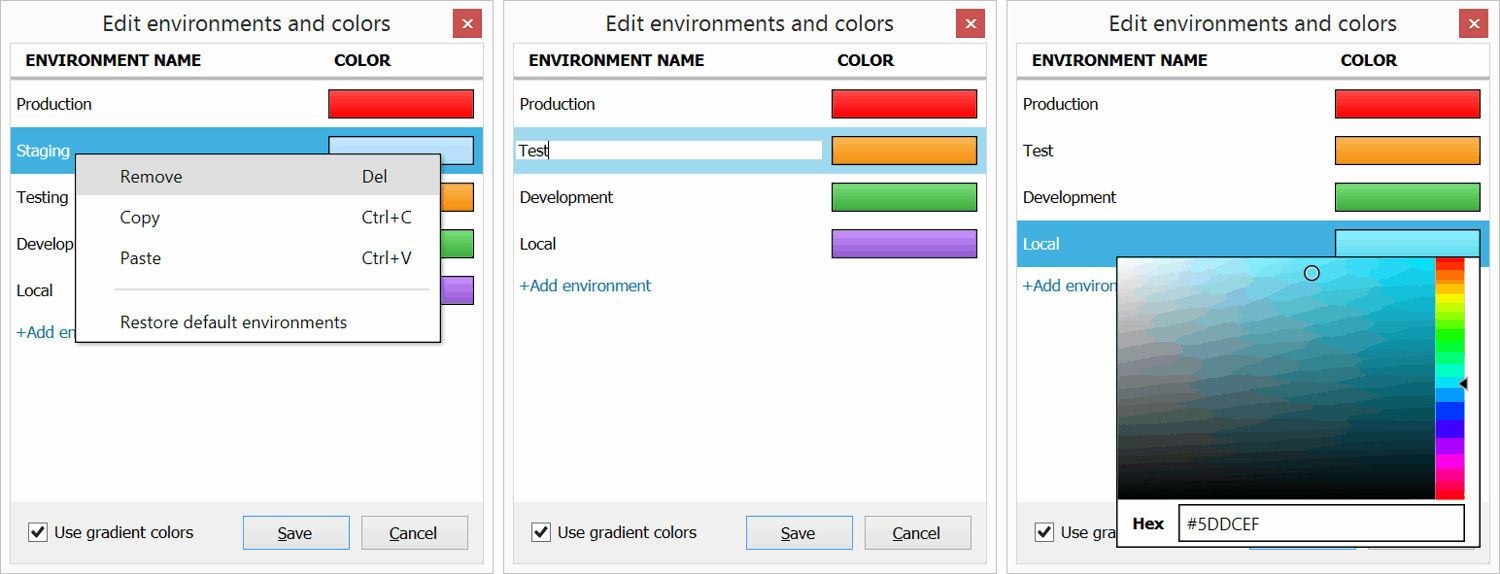Click the cyan color swatch for Local

pos(1407,241)
